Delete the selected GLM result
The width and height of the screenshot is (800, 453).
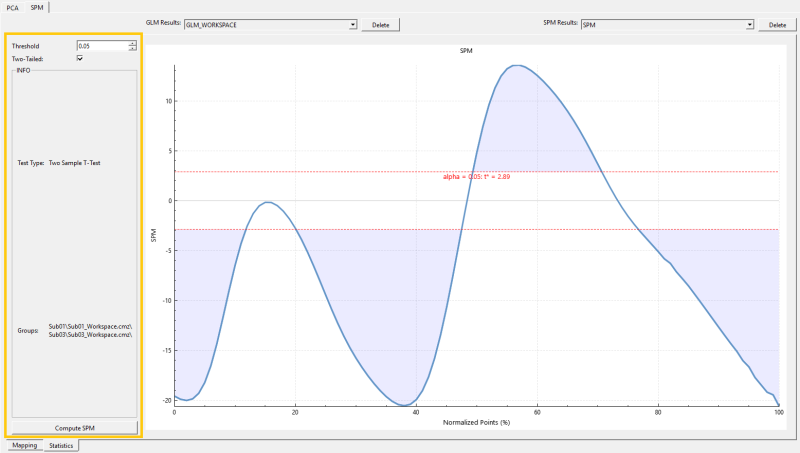click(381, 24)
